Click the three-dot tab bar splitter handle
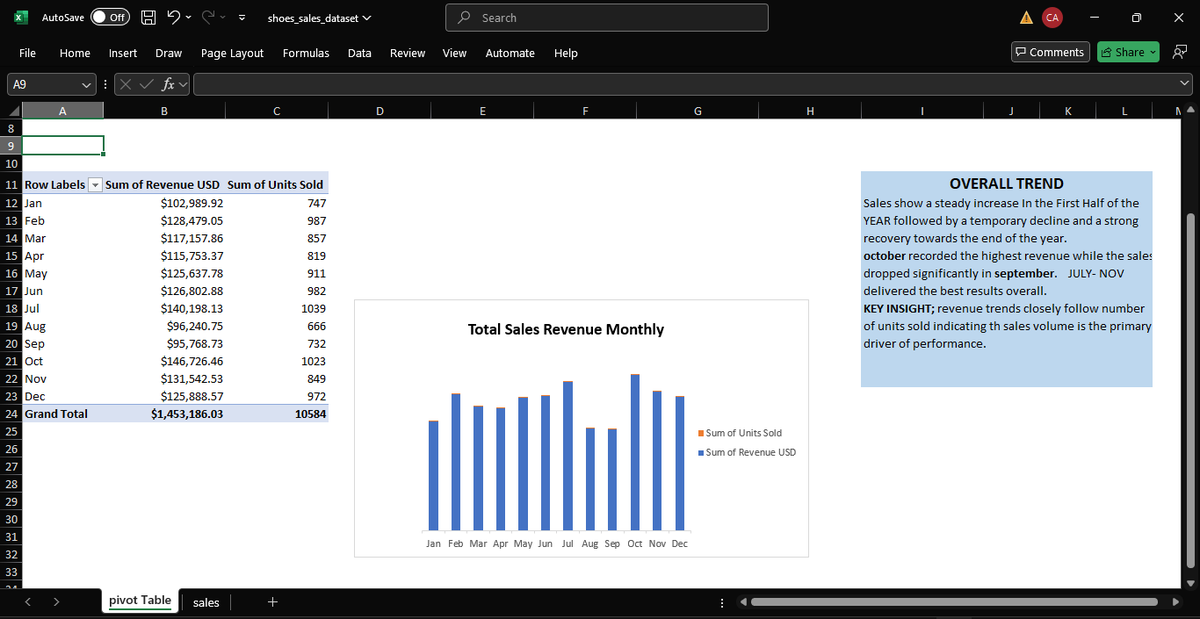This screenshot has width=1200, height=619. [722, 602]
